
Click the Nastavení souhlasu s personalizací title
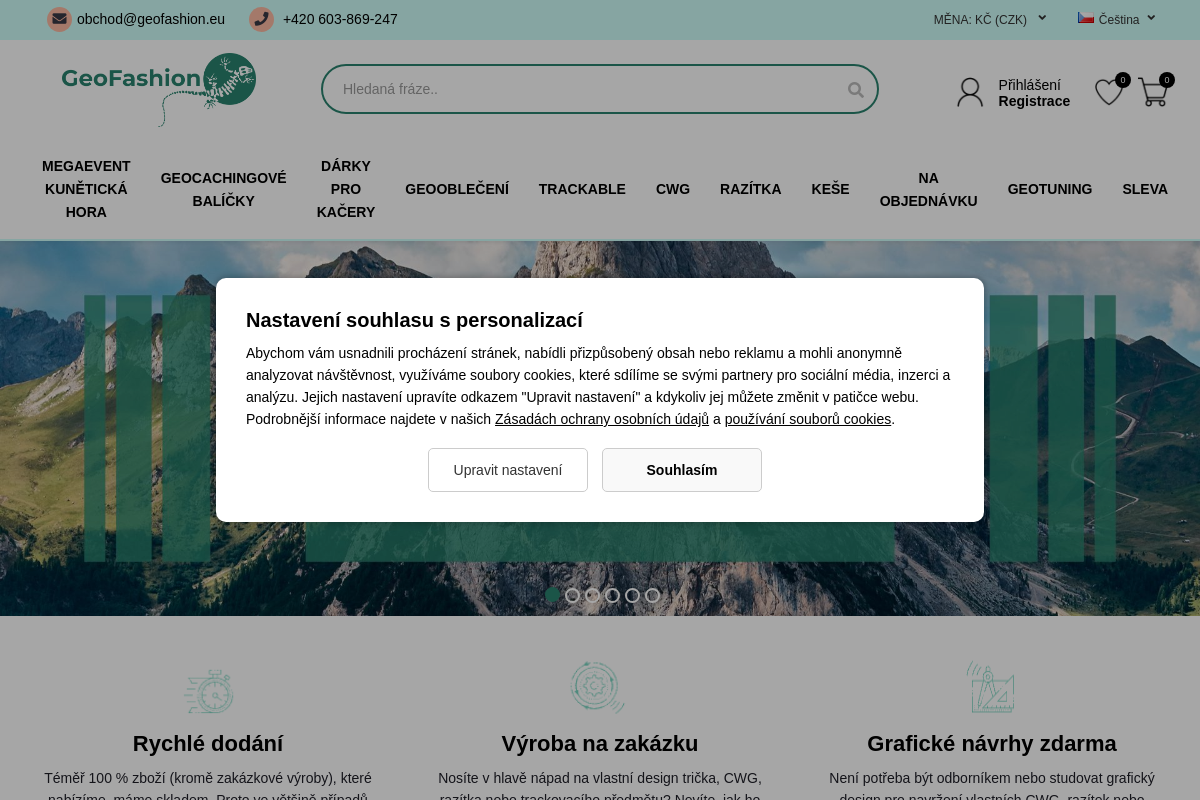tap(414, 320)
